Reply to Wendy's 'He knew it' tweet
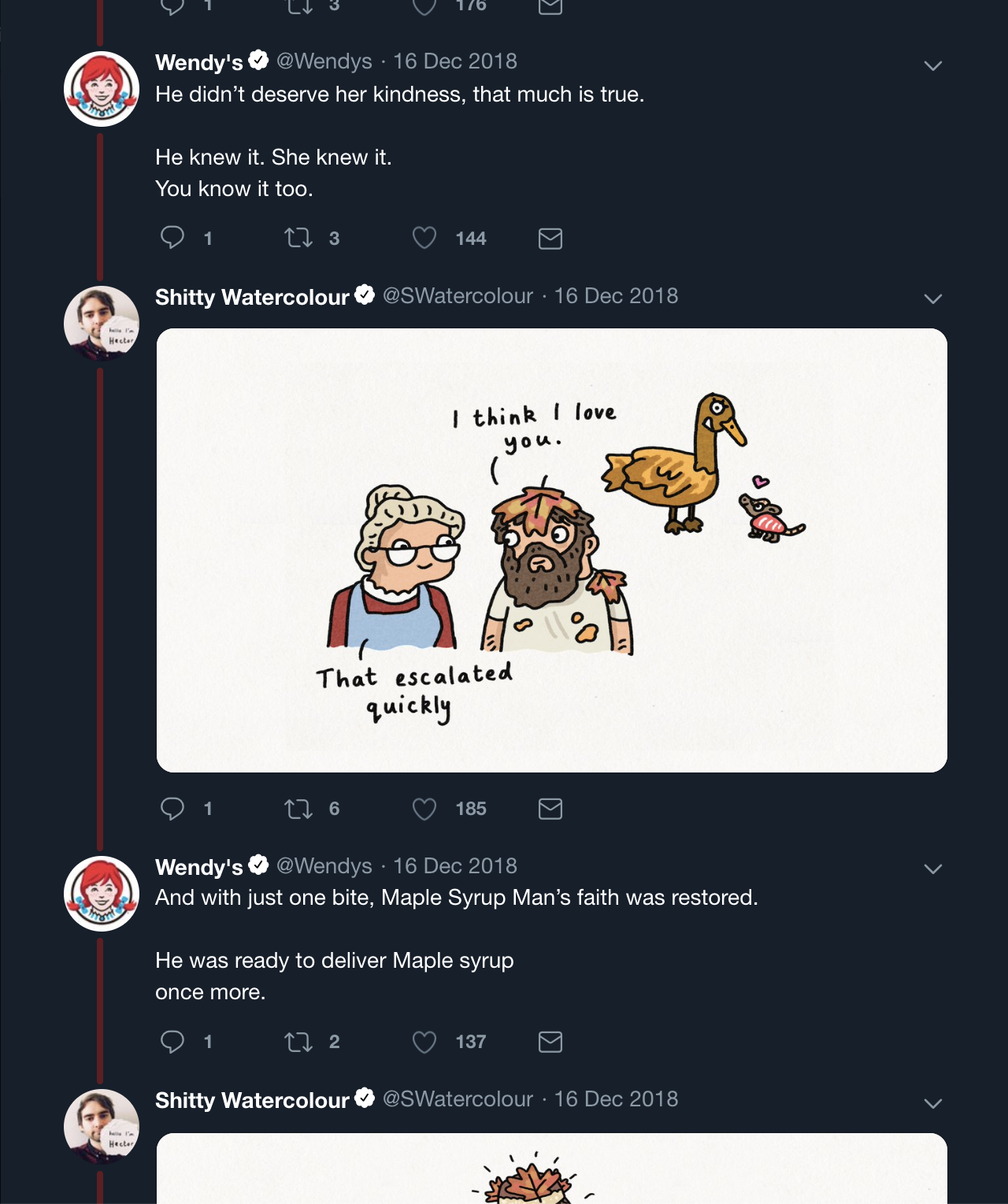The width and height of the screenshot is (1008, 1204). point(172,238)
